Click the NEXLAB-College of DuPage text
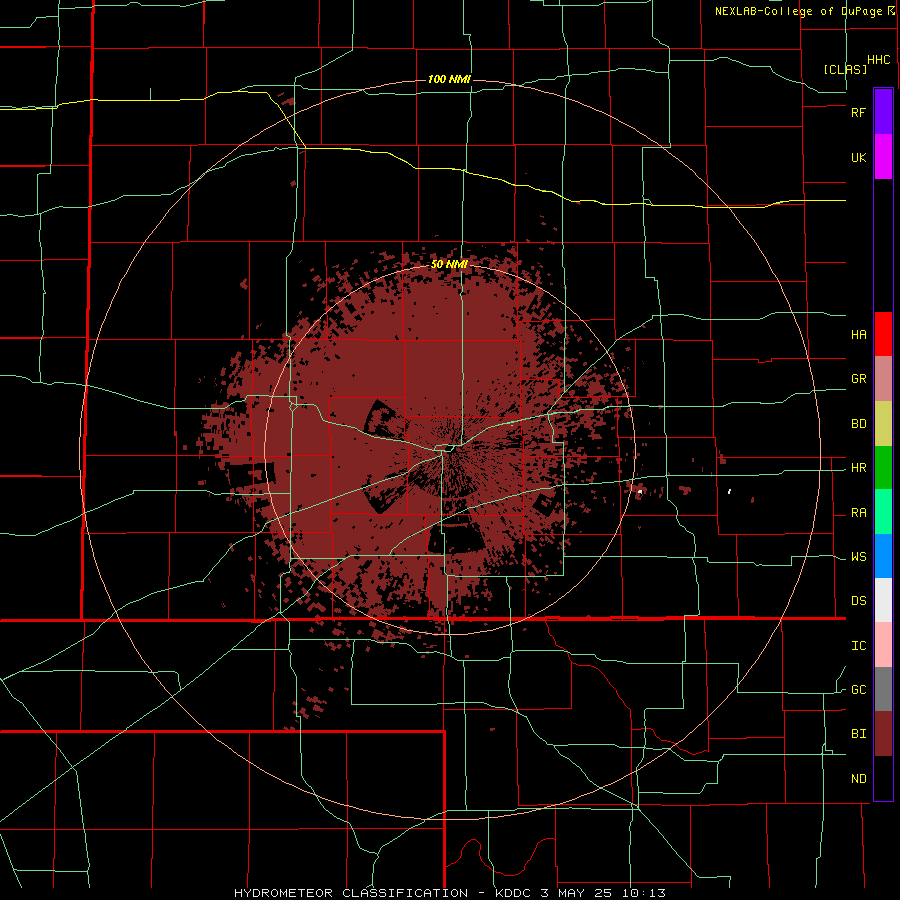900x900 pixels. (x=799, y=11)
